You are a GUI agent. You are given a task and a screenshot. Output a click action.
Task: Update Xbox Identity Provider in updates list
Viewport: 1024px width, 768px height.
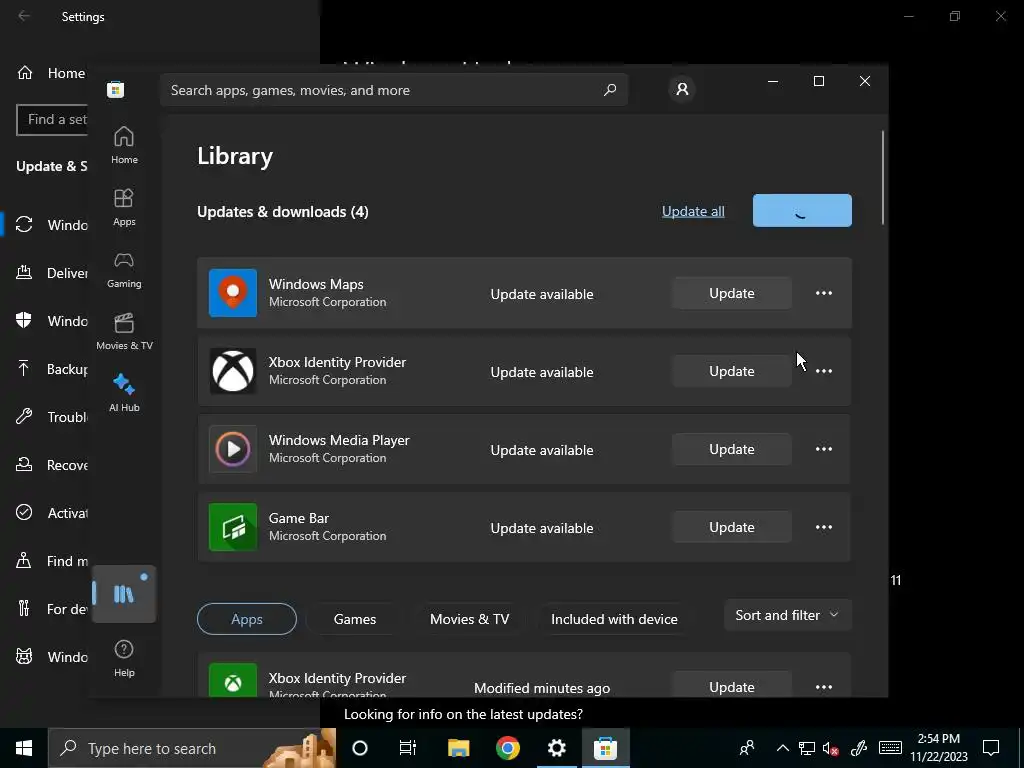[x=731, y=371]
